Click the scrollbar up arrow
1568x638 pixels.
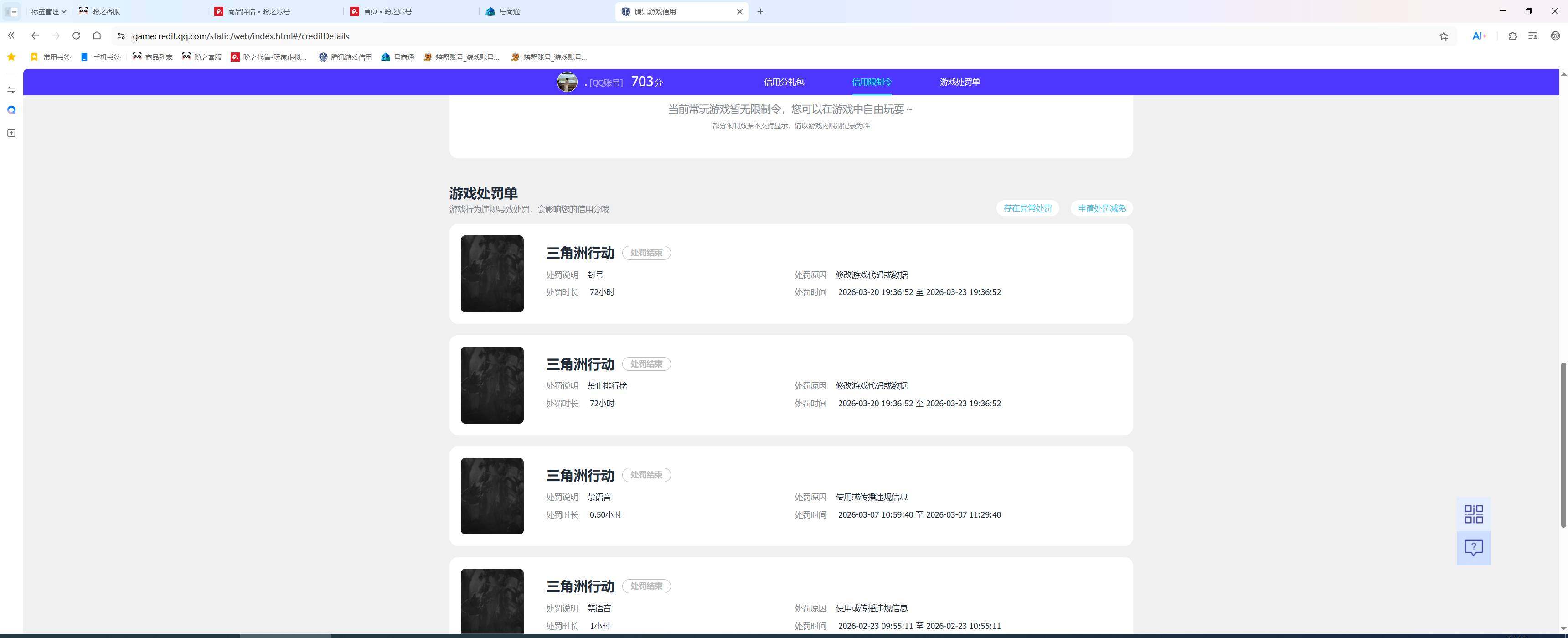(1563, 74)
